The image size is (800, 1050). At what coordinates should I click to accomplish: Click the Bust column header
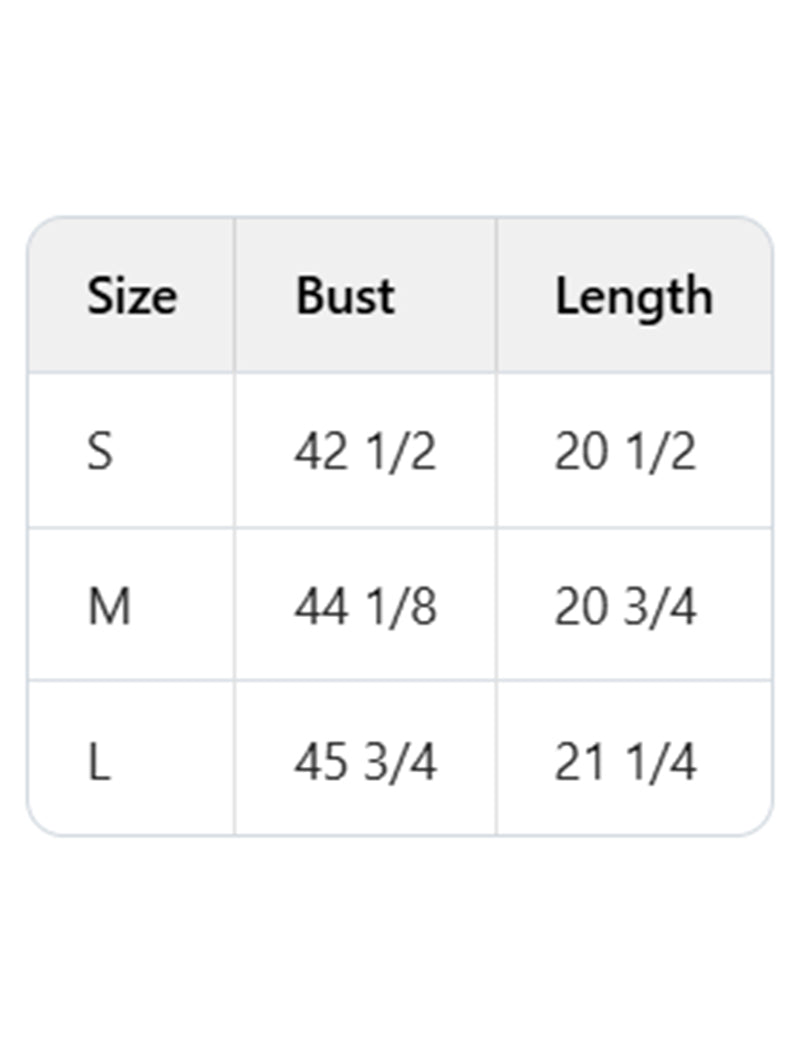(345, 296)
